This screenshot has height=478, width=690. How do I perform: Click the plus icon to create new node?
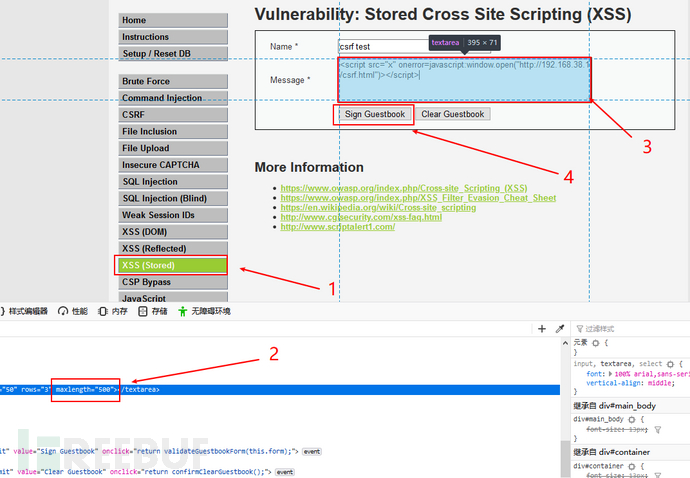542,329
